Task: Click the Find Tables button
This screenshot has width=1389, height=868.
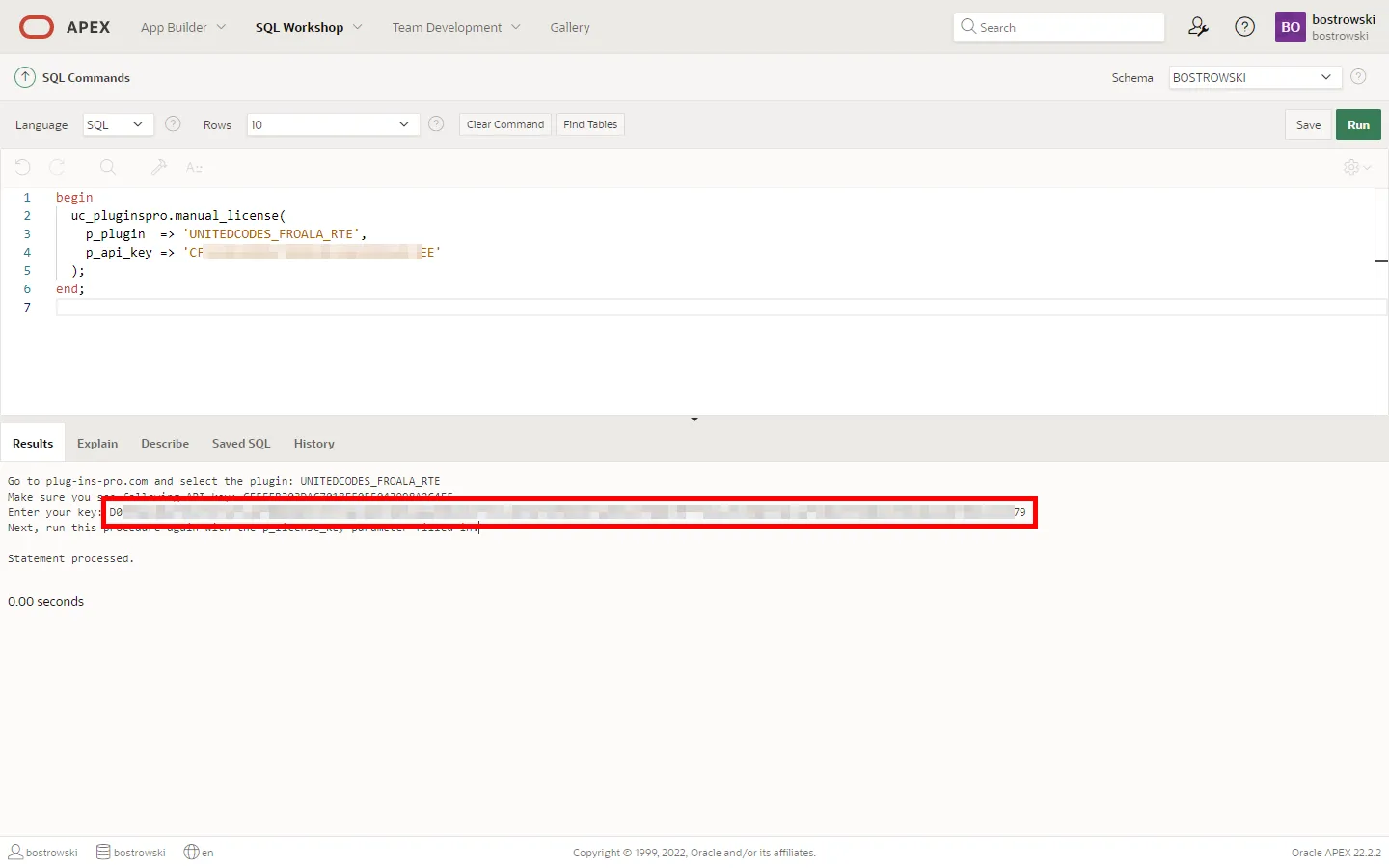Action: [590, 124]
